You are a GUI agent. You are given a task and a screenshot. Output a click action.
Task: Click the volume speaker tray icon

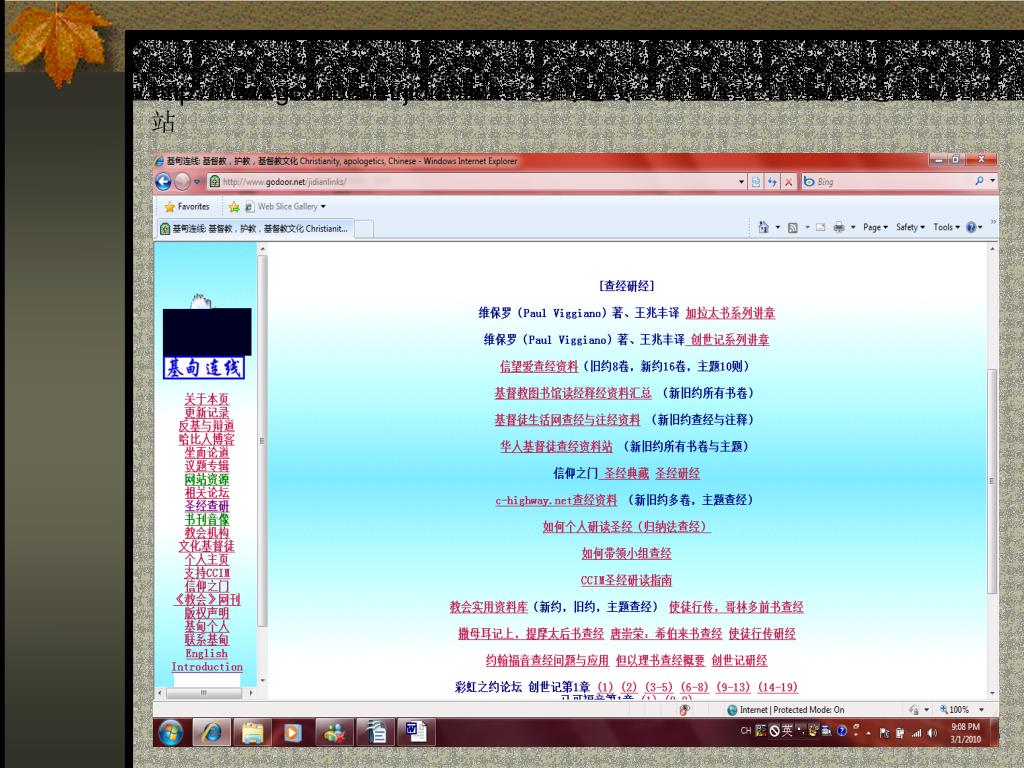pyautogui.click(x=932, y=733)
